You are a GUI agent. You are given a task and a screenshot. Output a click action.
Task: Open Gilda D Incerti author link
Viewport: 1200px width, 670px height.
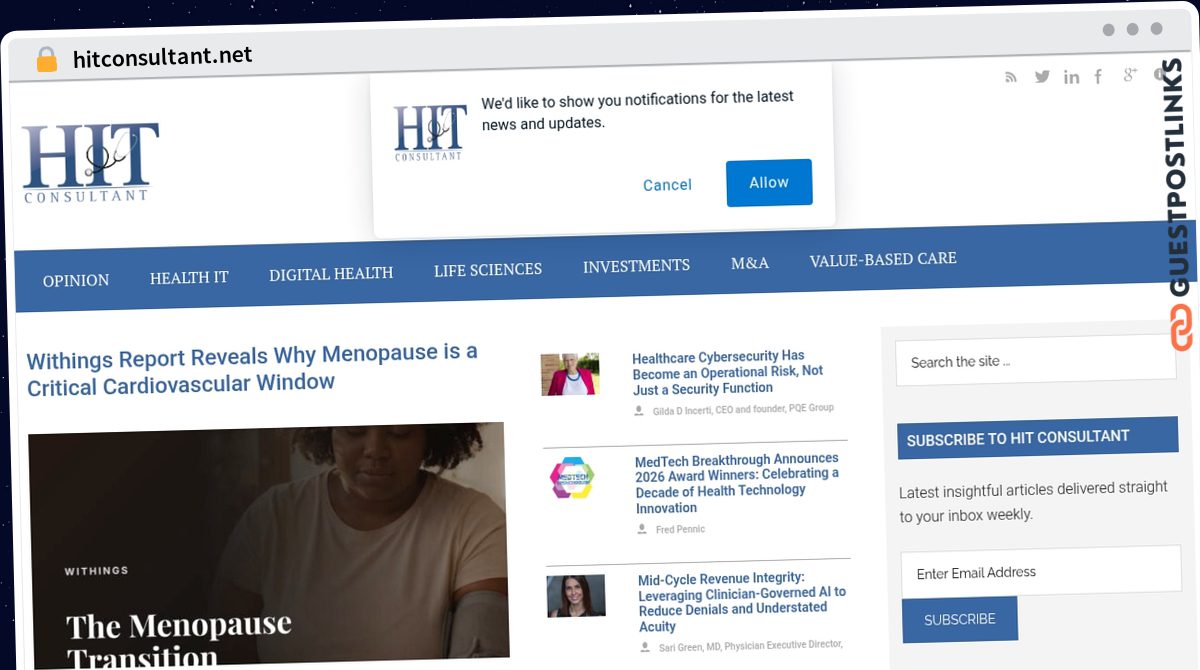[x=743, y=409]
